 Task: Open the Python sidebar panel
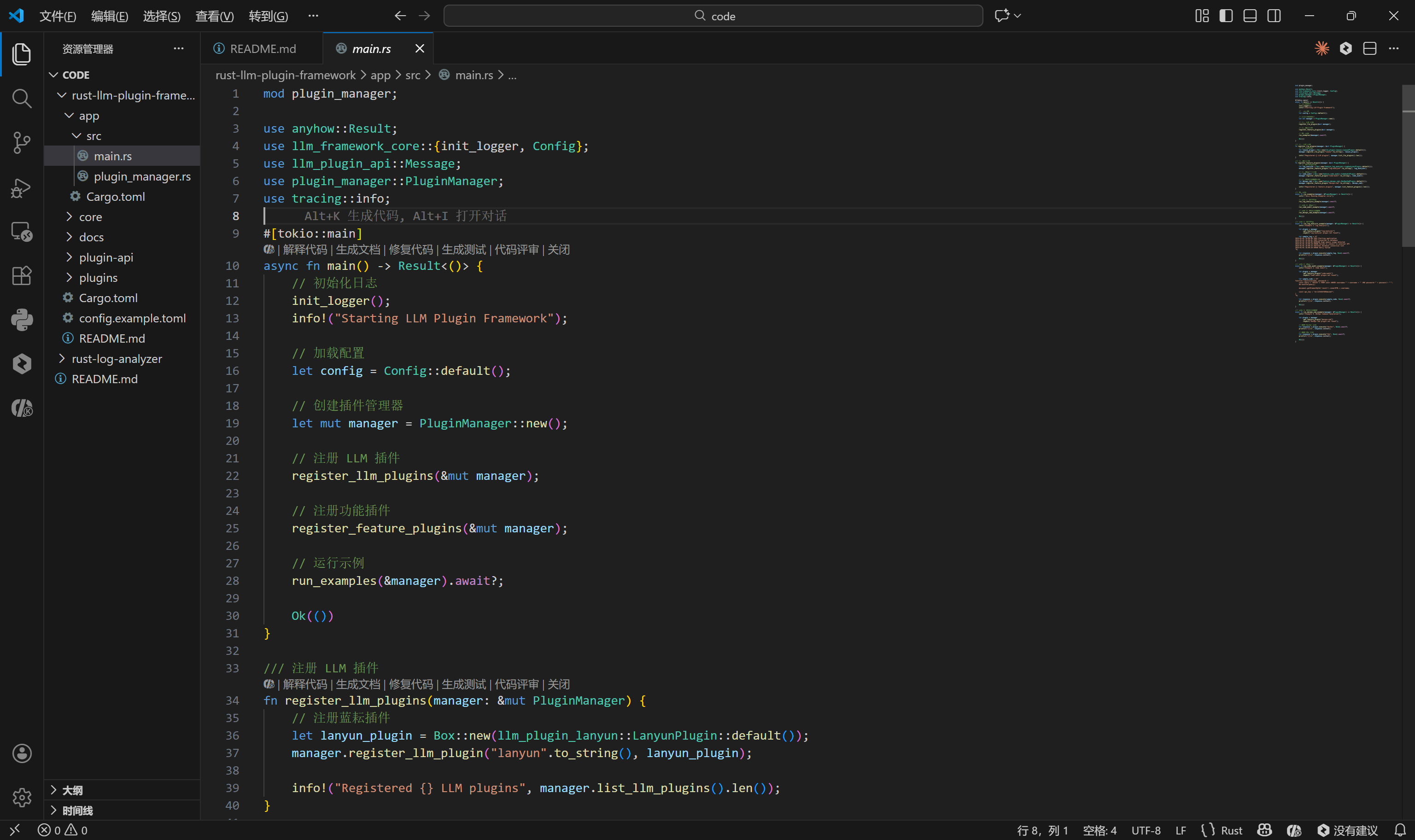tap(22, 320)
